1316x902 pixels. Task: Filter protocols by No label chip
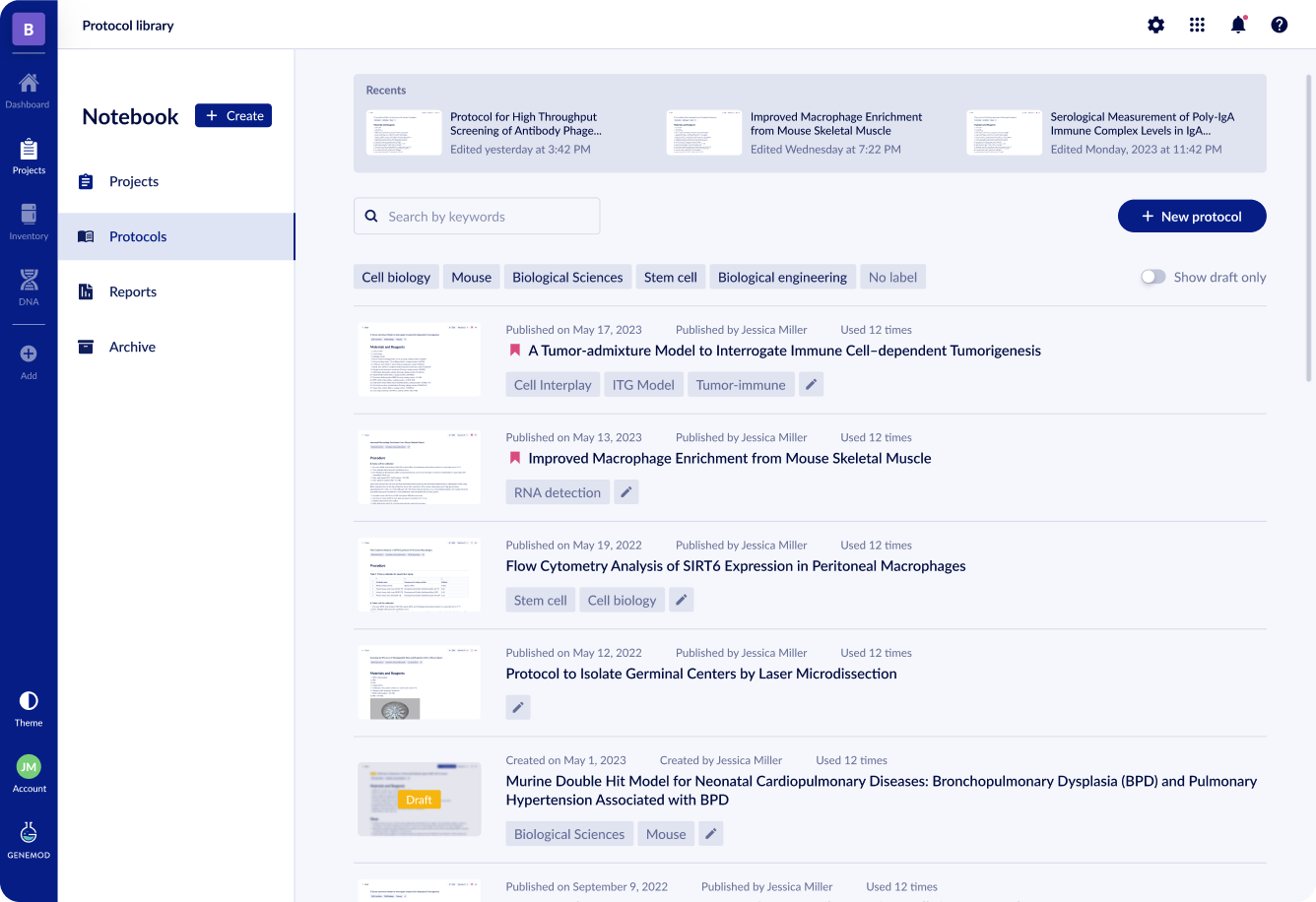pyautogui.click(x=892, y=277)
